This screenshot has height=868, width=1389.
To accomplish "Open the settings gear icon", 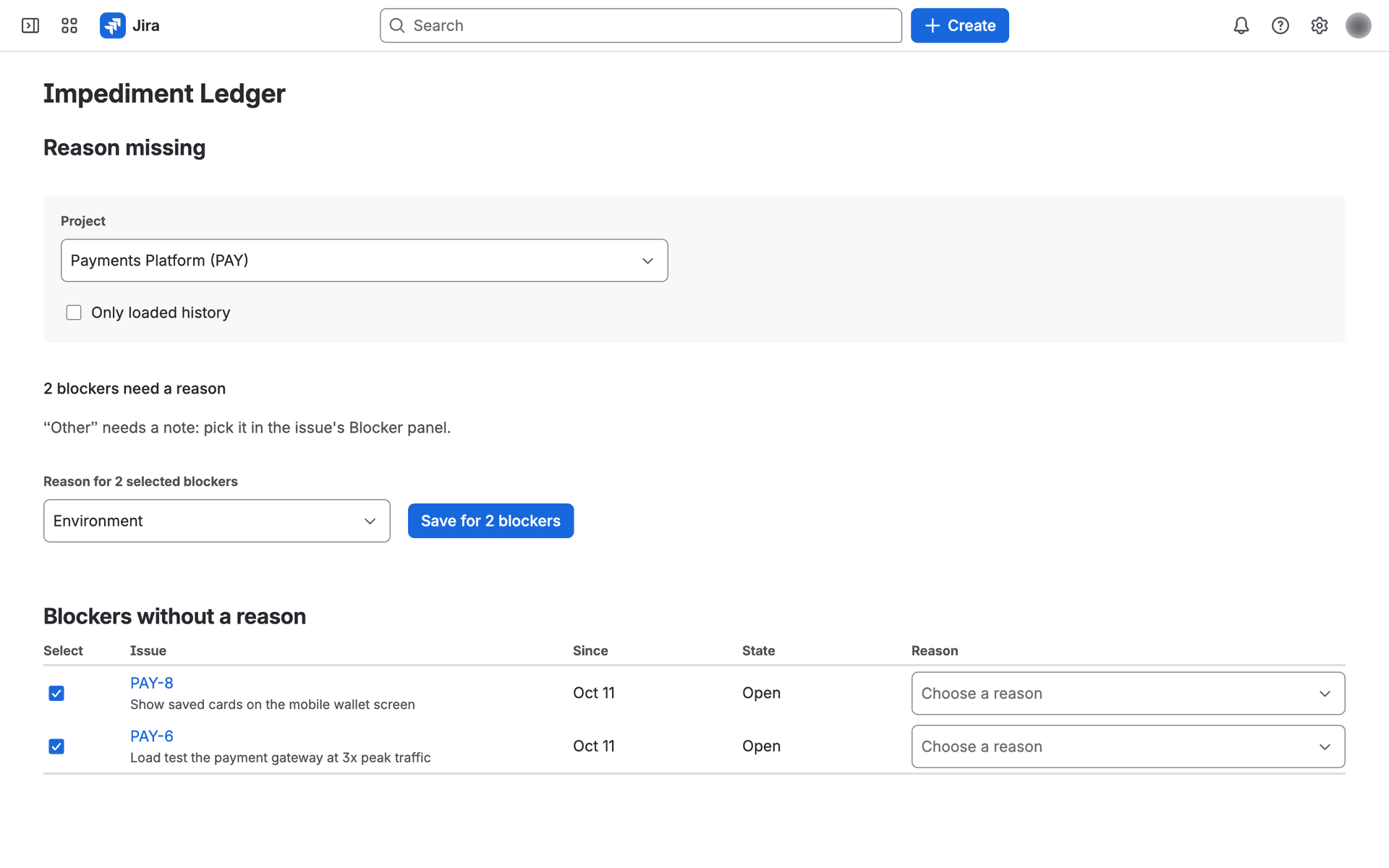I will point(1320,26).
